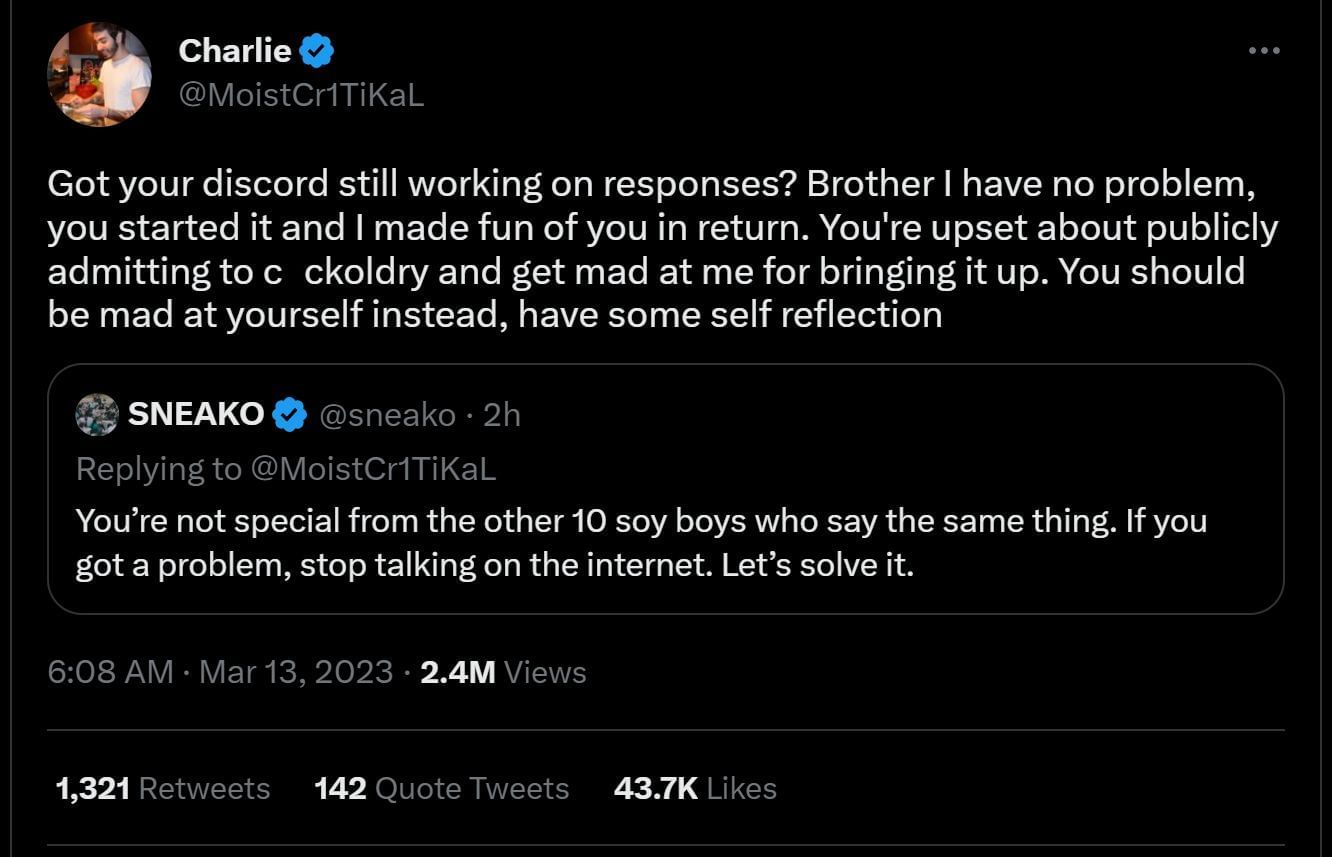Image resolution: width=1332 pixels, height=857 pixels.
Task: Open SNEAKO's profile avatar
Action: coord(96,414)
